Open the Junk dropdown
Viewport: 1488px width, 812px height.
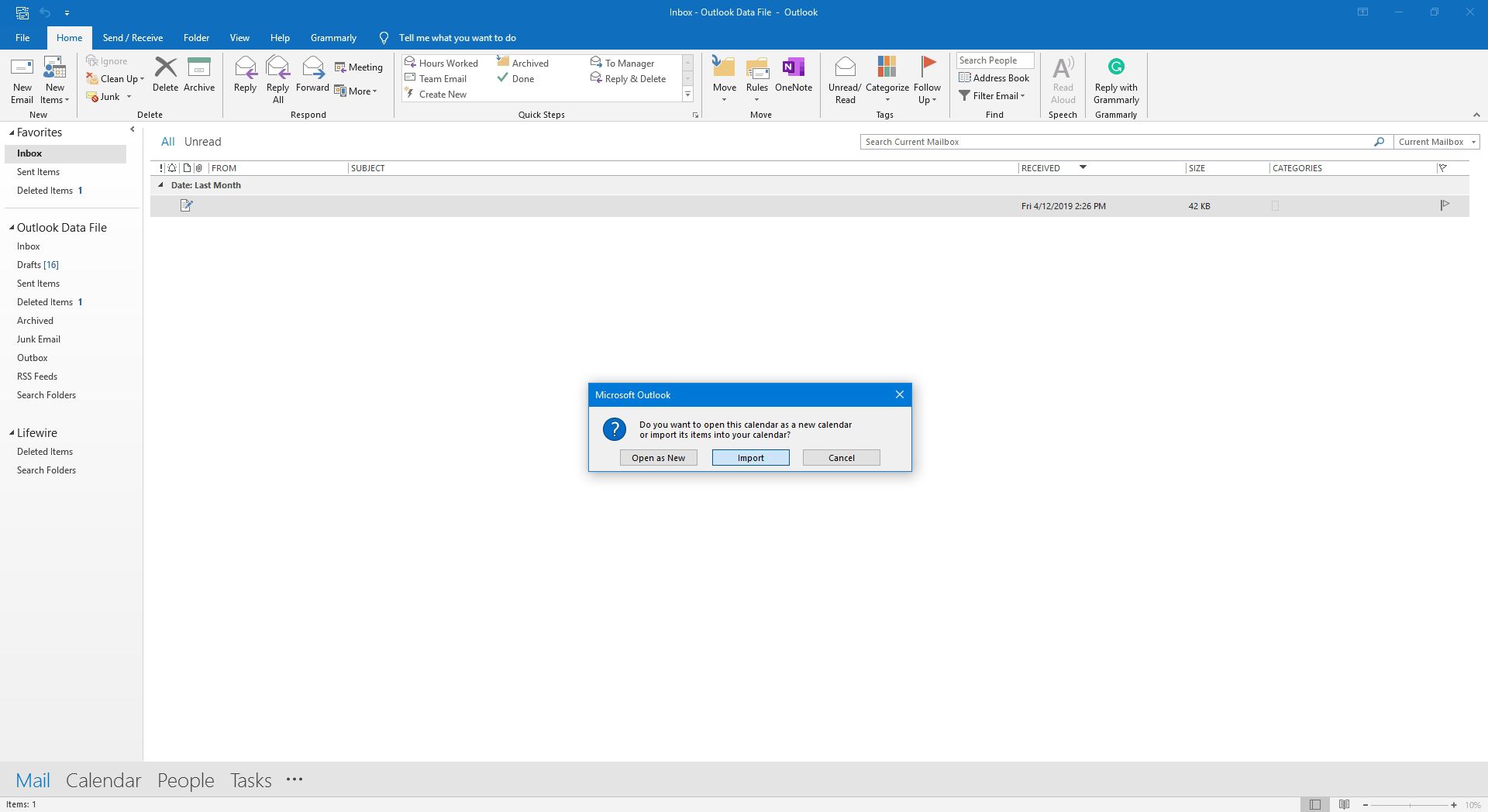click(x=108, y=97)
